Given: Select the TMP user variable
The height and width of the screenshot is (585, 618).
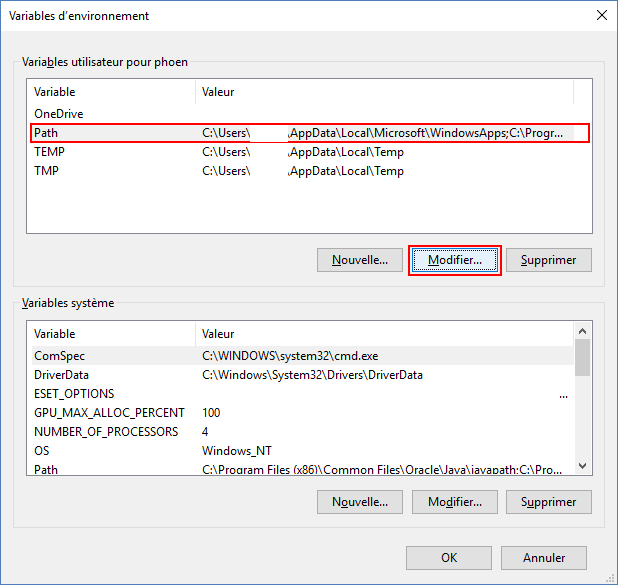Looking at the screenshot, I should (x=47, y=171).
